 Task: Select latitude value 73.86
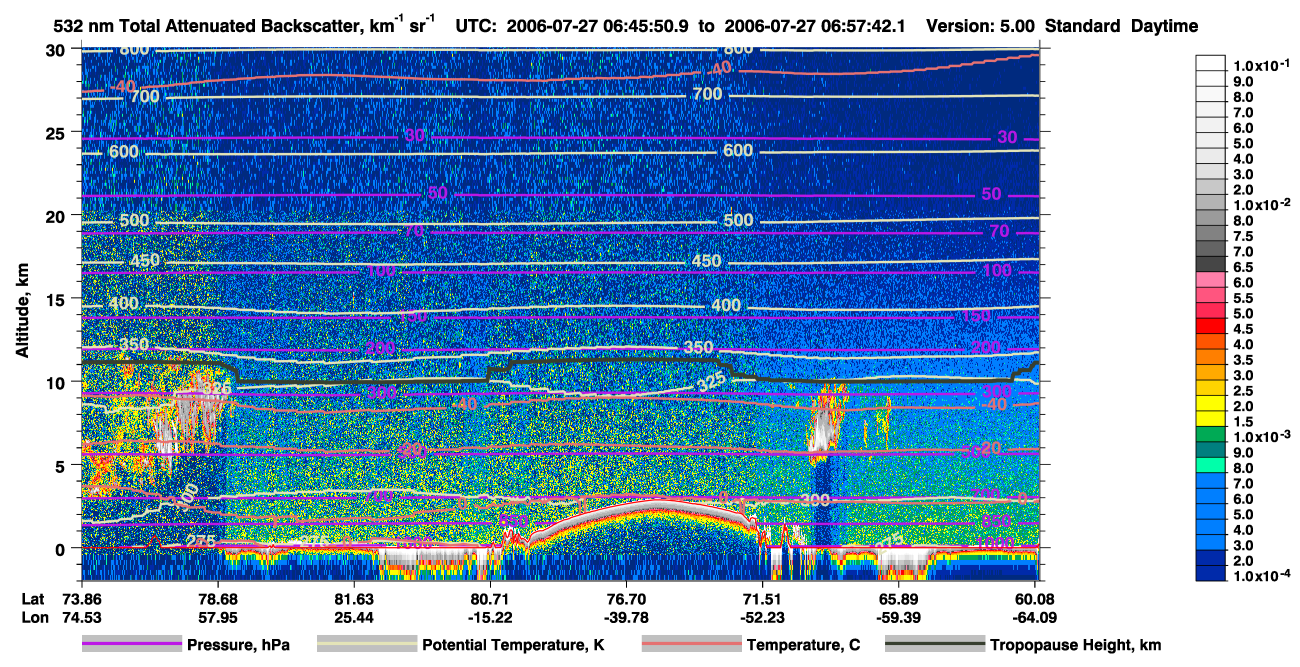pyautogui.click(x=81, y=599)
